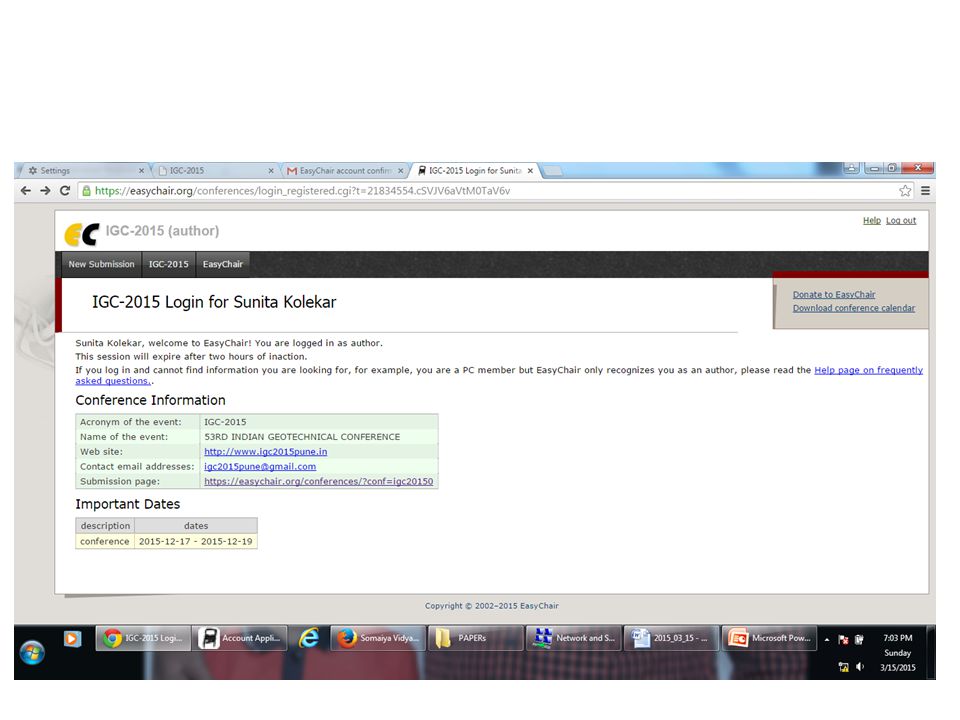Reload the page with refresh icon

[x=65, y=191]
